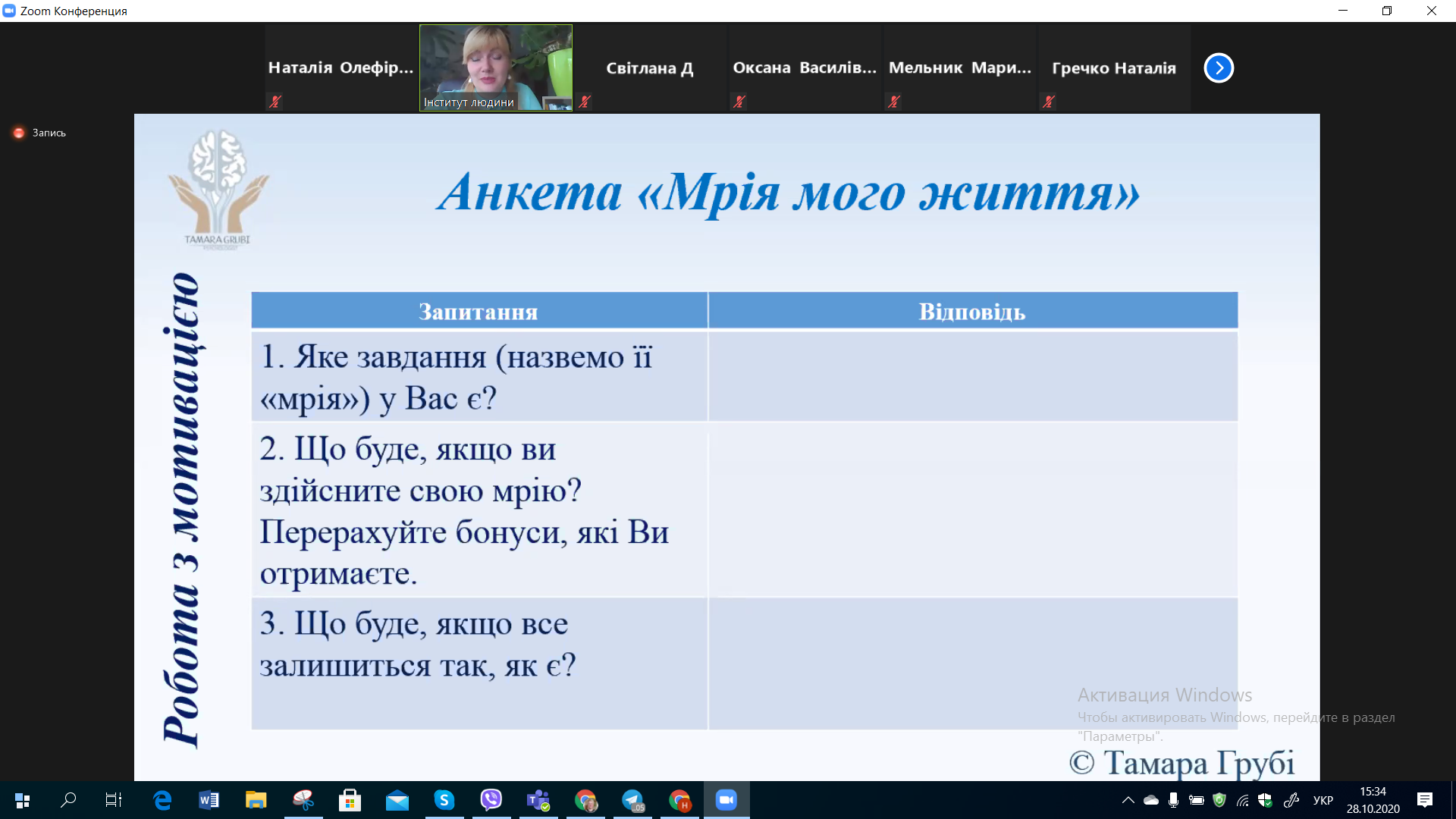The image size is (1456, 819).
Task: Click muted mic icon on Гречко Наталія tile
Action: click(1049, 102)
